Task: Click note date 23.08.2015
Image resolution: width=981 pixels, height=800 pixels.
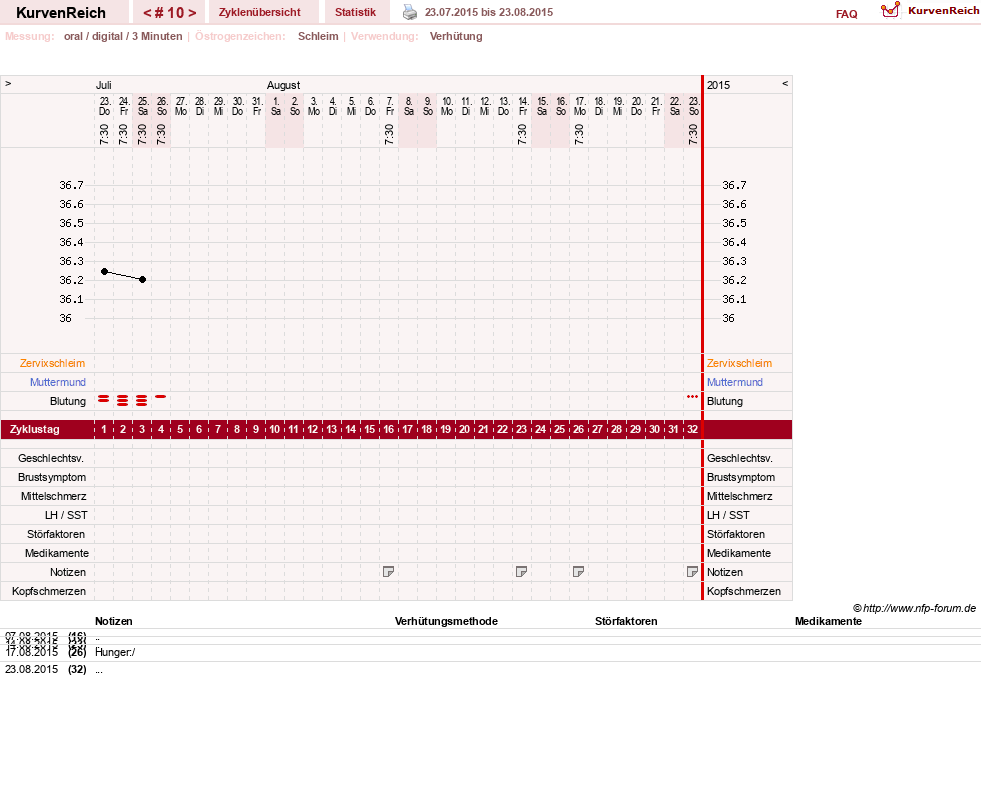Action: [31, 669]
